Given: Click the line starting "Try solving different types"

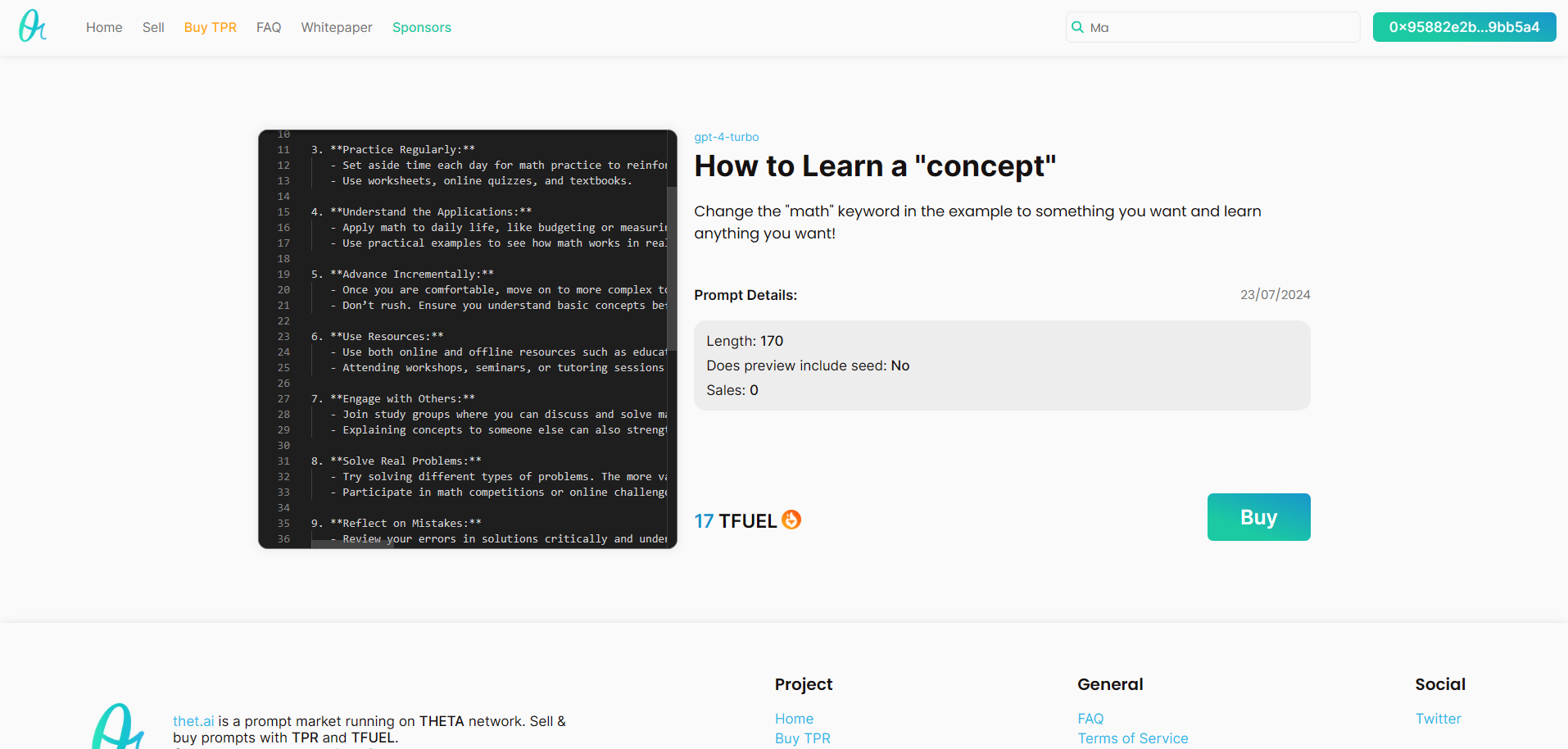Looking at the screenshot, I should (499, 476).
